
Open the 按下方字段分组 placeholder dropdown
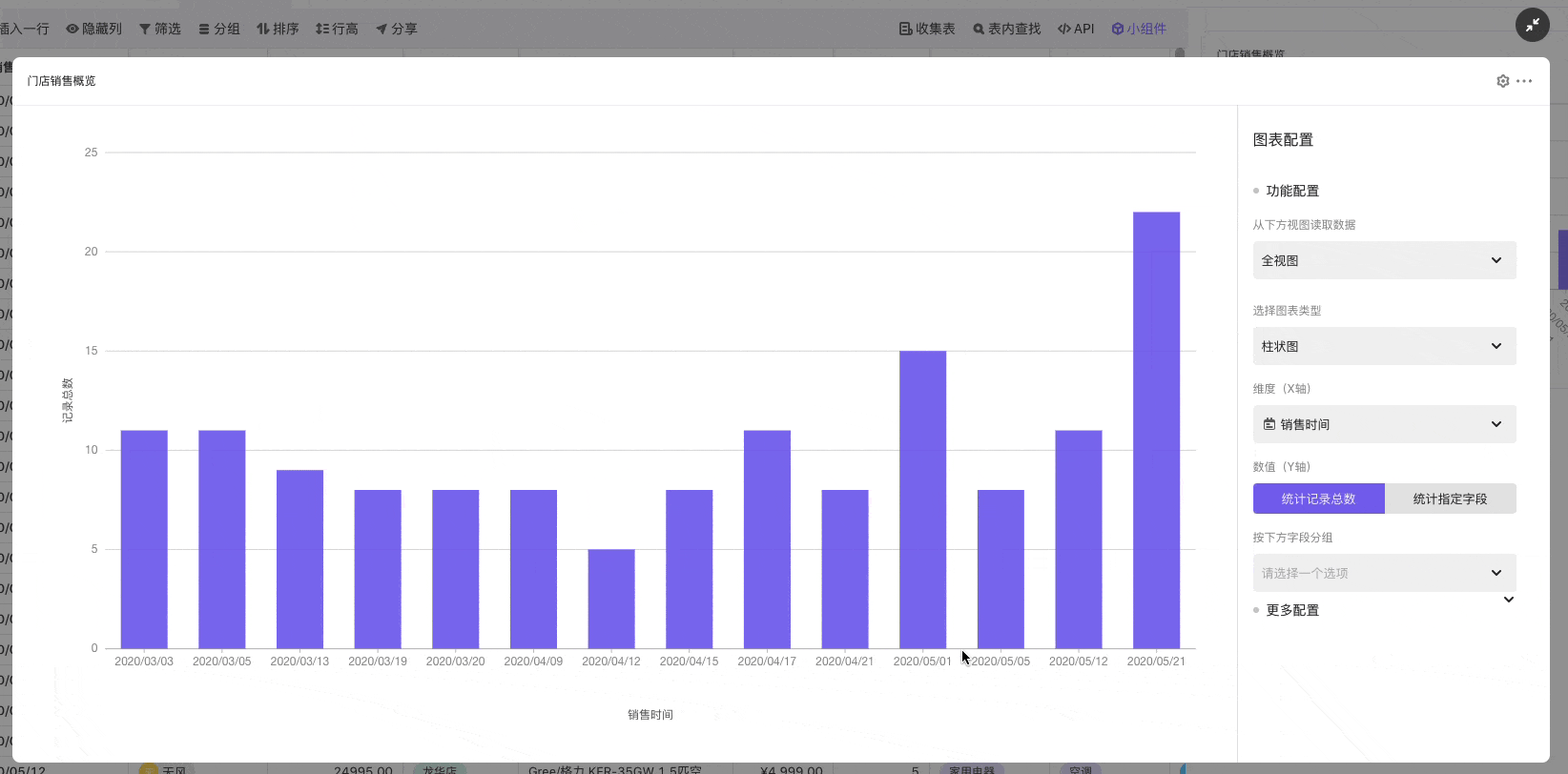(1384, 573)
